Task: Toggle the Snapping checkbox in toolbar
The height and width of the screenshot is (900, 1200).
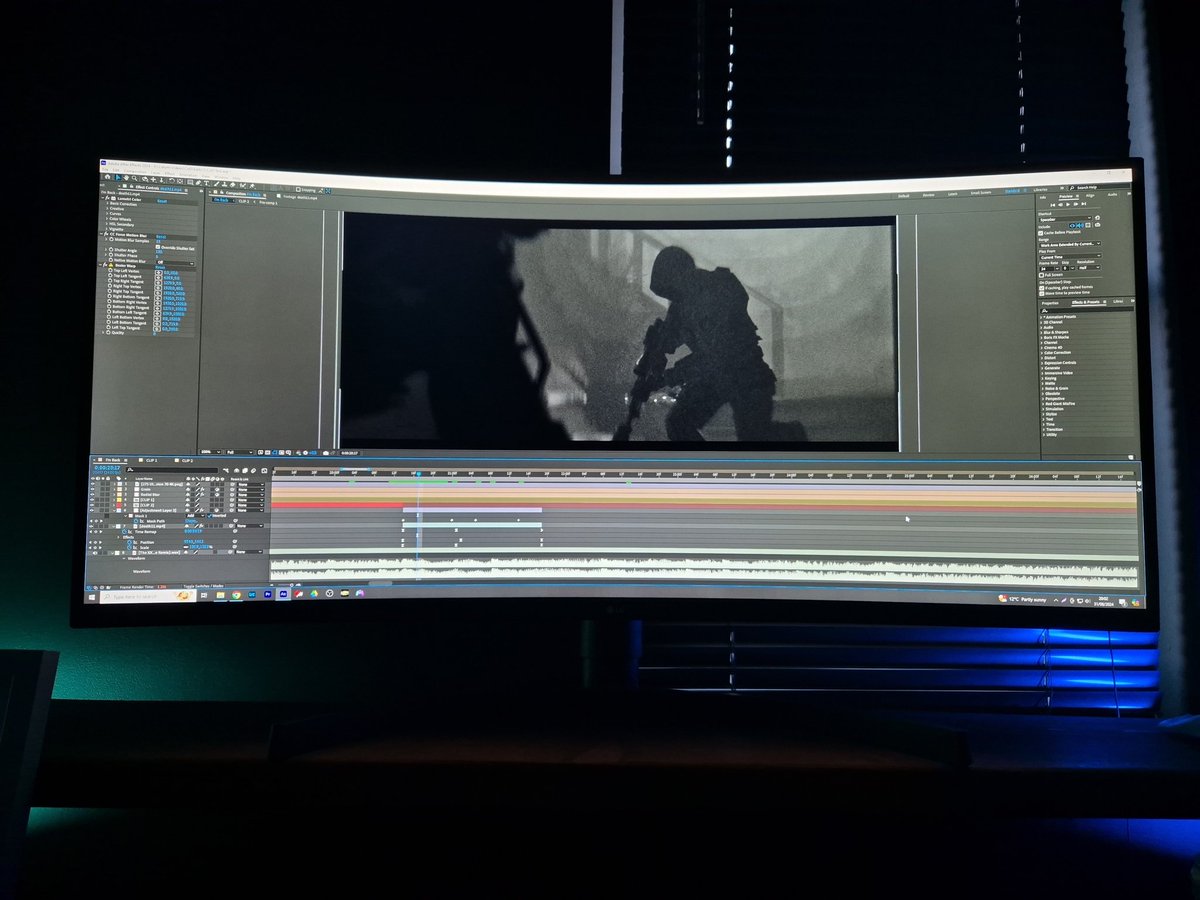Action: [x=298, y=189]
